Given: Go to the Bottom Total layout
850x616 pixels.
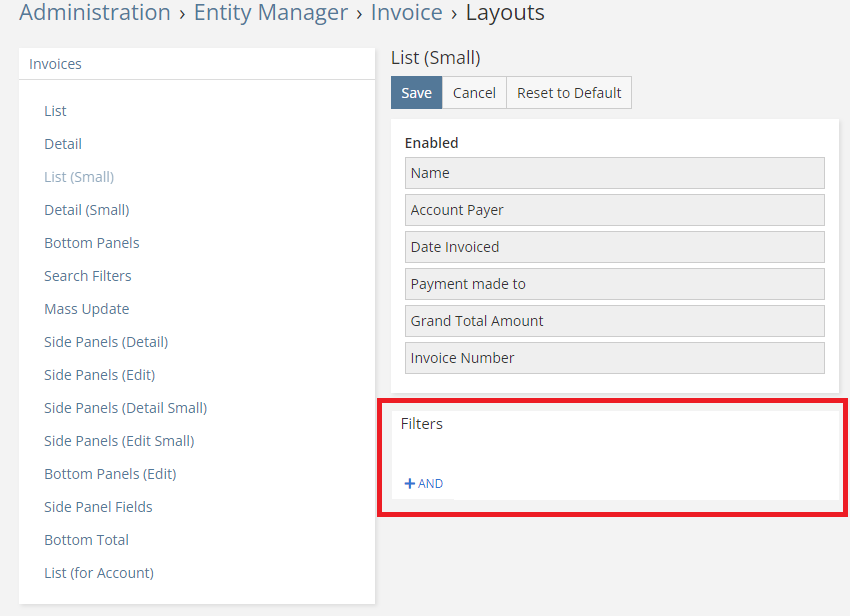Looking at the screenshot, I should 86,540.
